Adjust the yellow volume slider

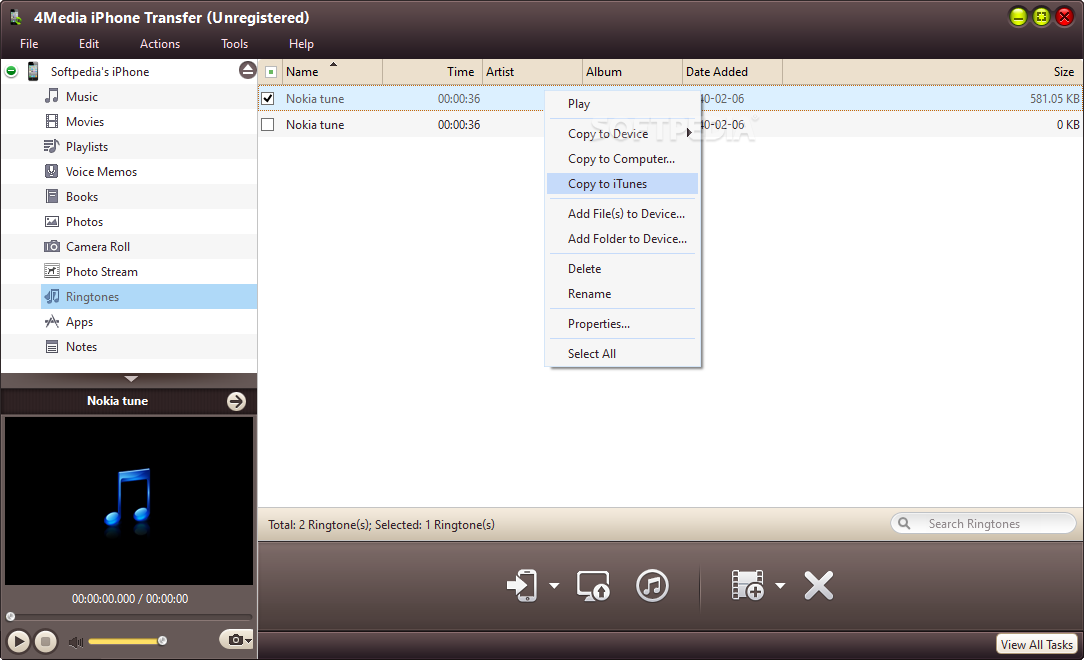[x=127, y=641]
